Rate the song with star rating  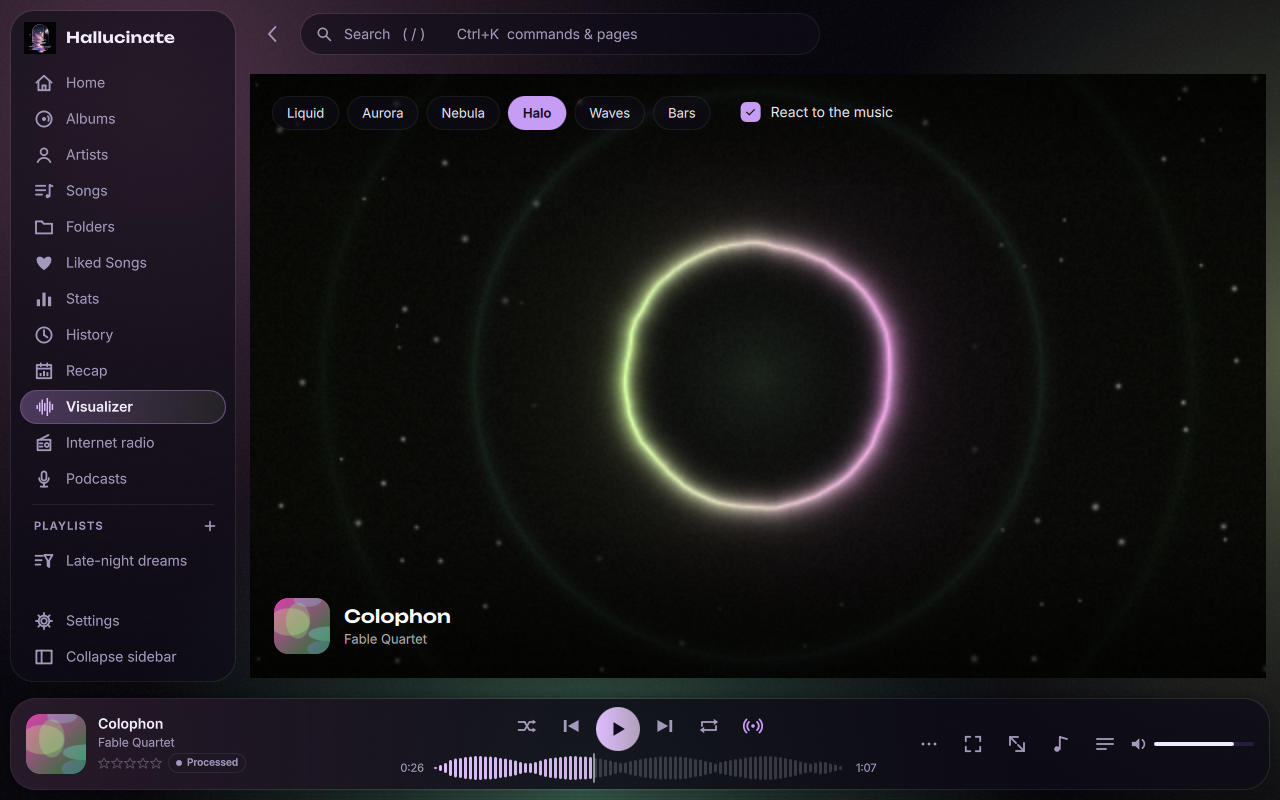[130, 763]
